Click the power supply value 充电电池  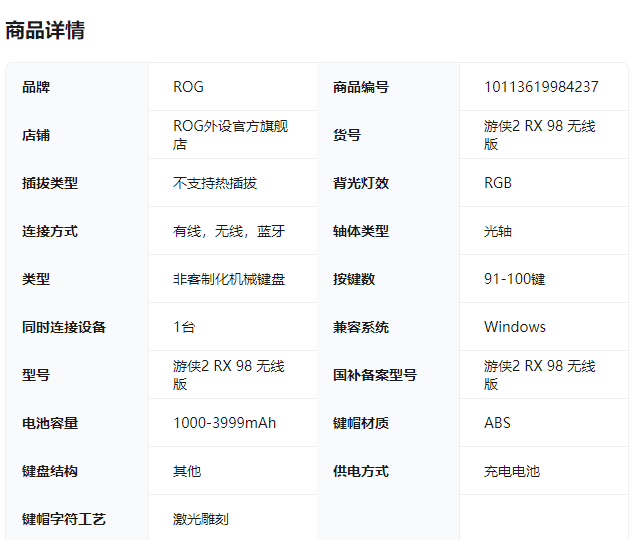(512, 471)
